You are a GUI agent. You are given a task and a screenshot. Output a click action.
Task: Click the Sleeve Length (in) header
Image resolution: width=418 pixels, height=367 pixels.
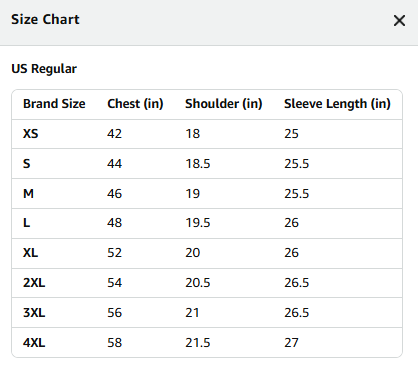(337, 104)
